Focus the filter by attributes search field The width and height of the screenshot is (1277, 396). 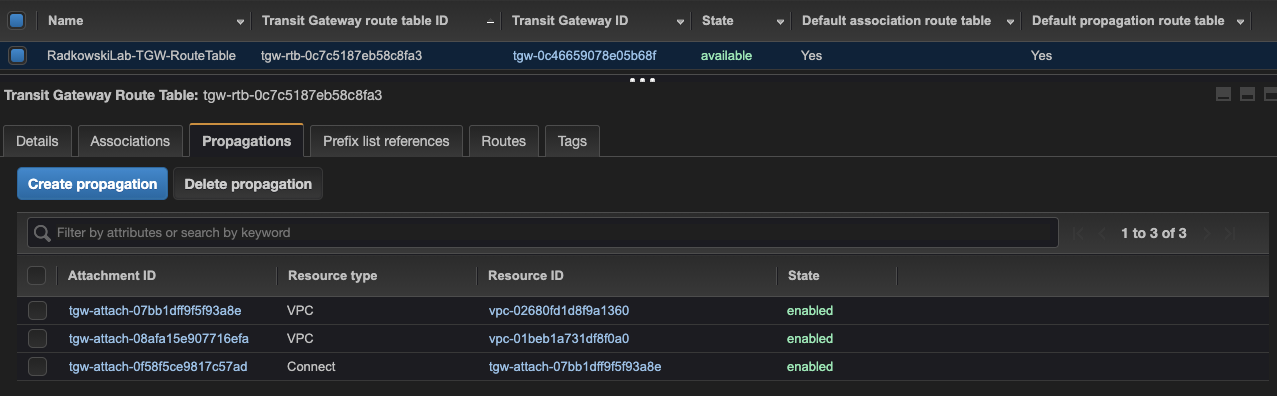click(x=543, y=232)
